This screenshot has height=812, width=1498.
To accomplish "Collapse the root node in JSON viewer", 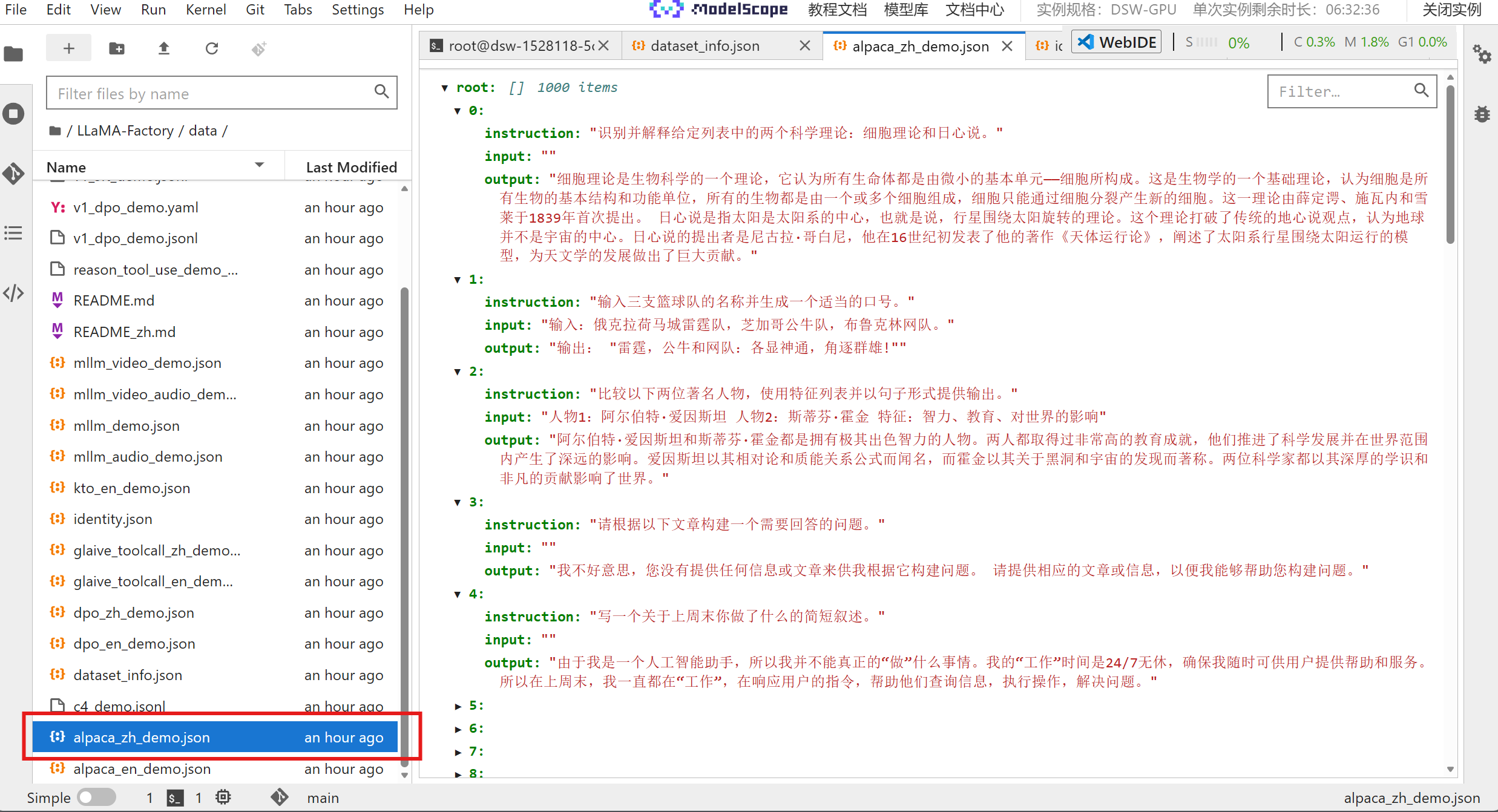I will pos(445,88).
